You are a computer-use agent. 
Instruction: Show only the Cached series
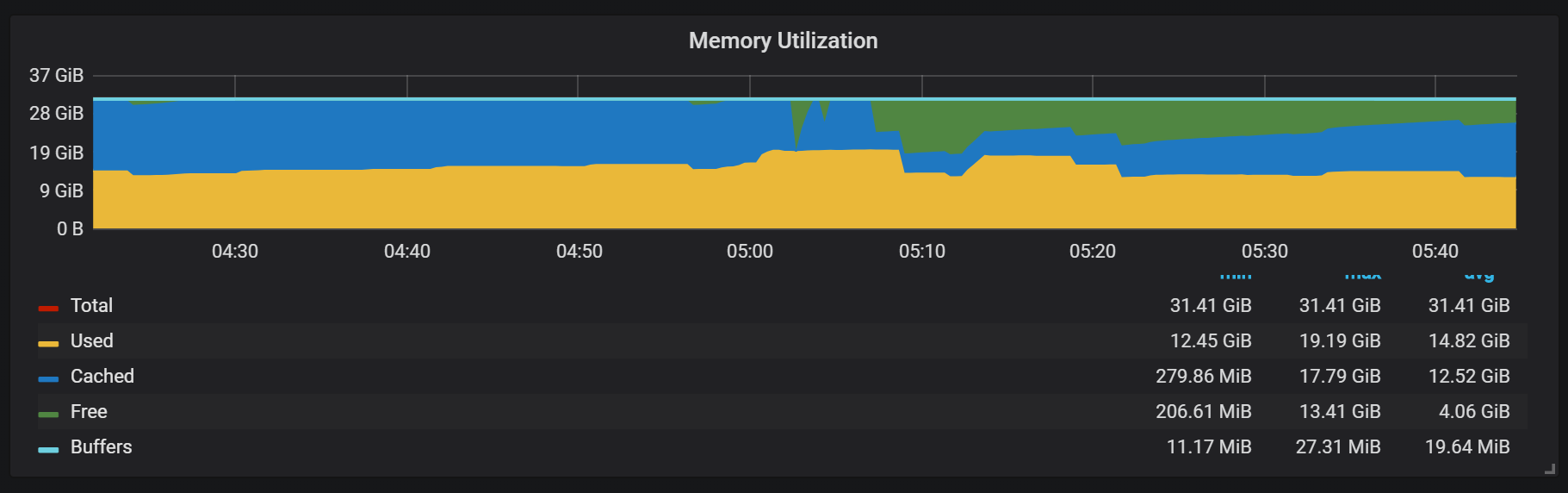click(x=102, y=377)
